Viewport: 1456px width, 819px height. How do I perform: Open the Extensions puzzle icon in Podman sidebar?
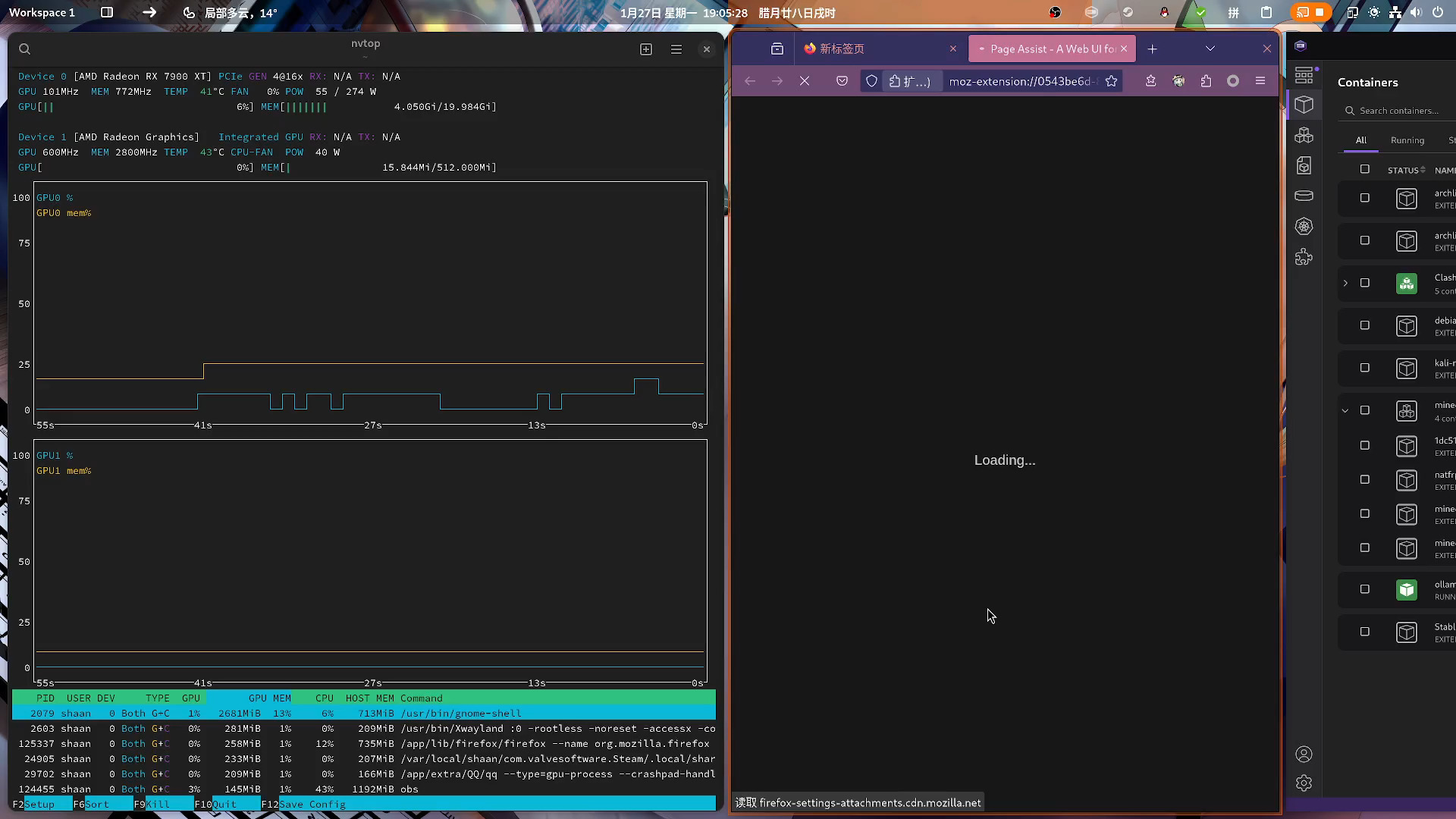coord(1304,256)
